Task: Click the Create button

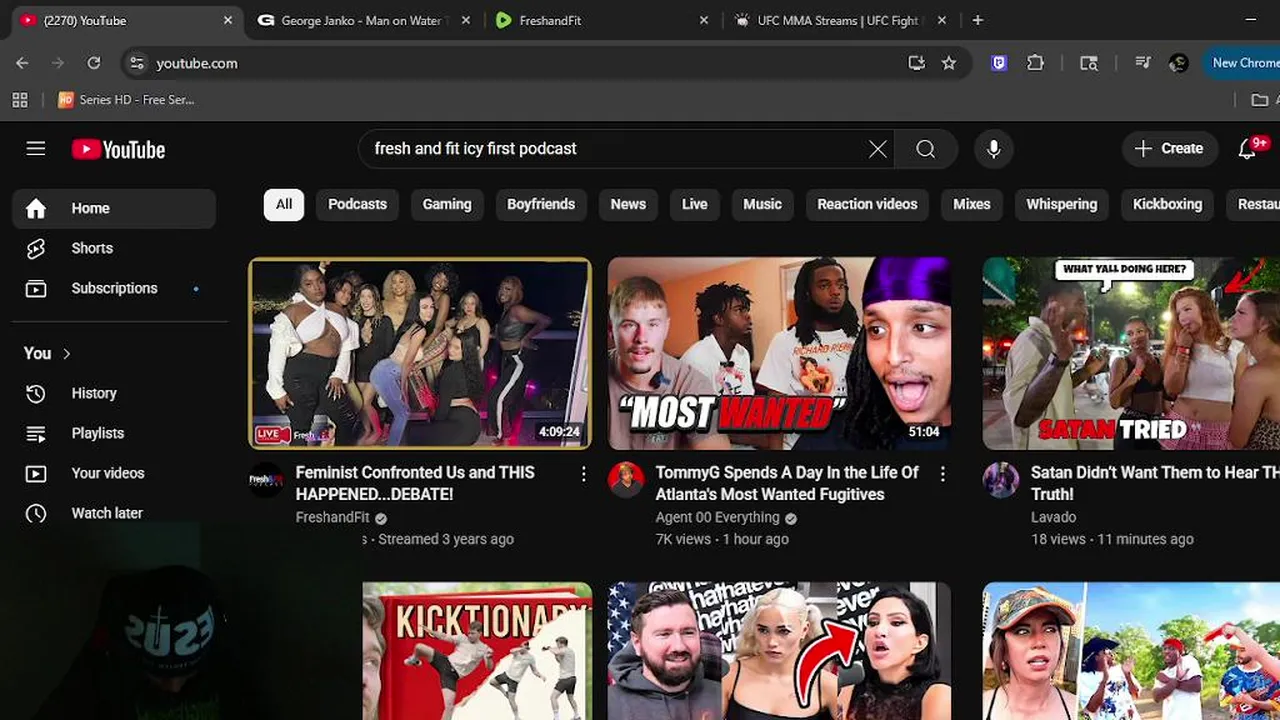Action: point(1169,149)
